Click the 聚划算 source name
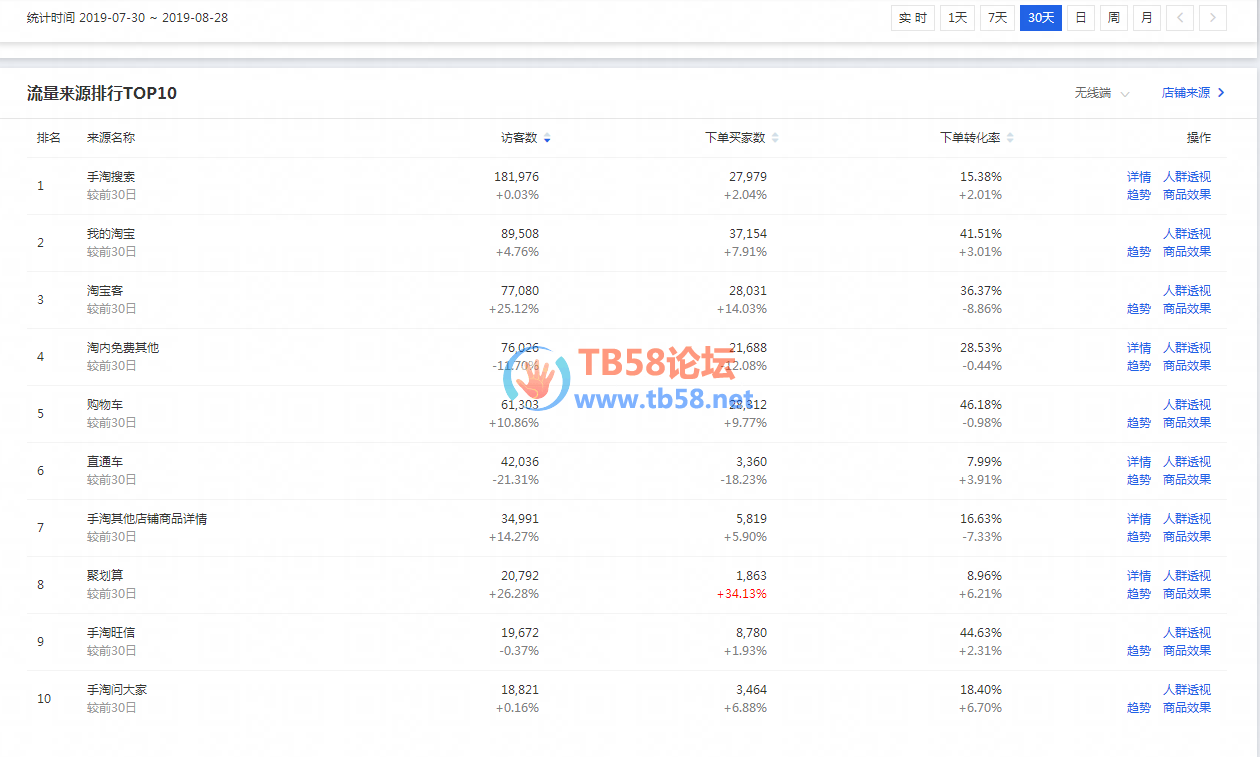The height and width of the screenshot is (757, 1260). click(x=105, y=576)
